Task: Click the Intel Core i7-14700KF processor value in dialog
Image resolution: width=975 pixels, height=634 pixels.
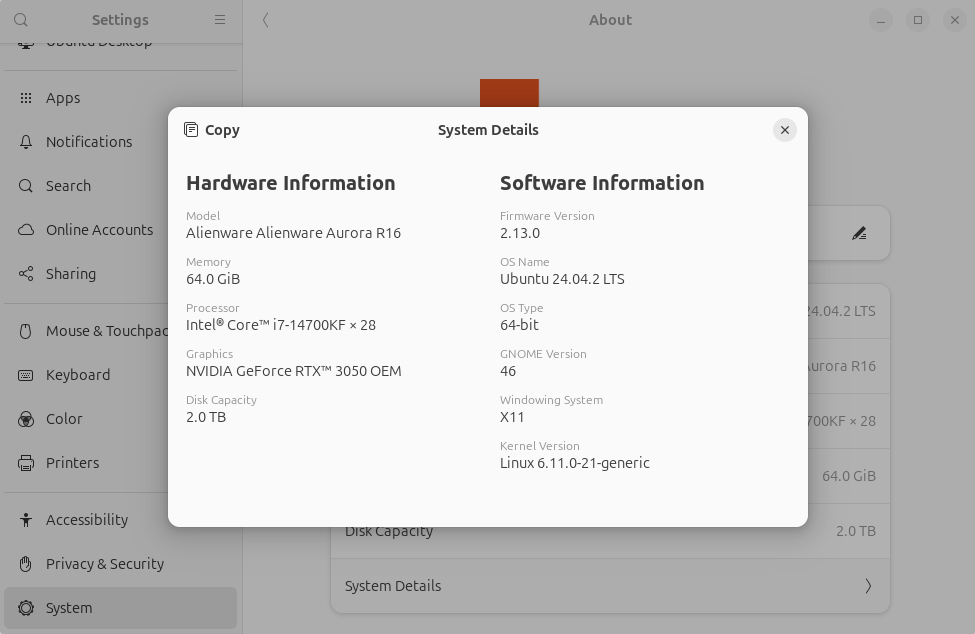Action: coord(281,325)
